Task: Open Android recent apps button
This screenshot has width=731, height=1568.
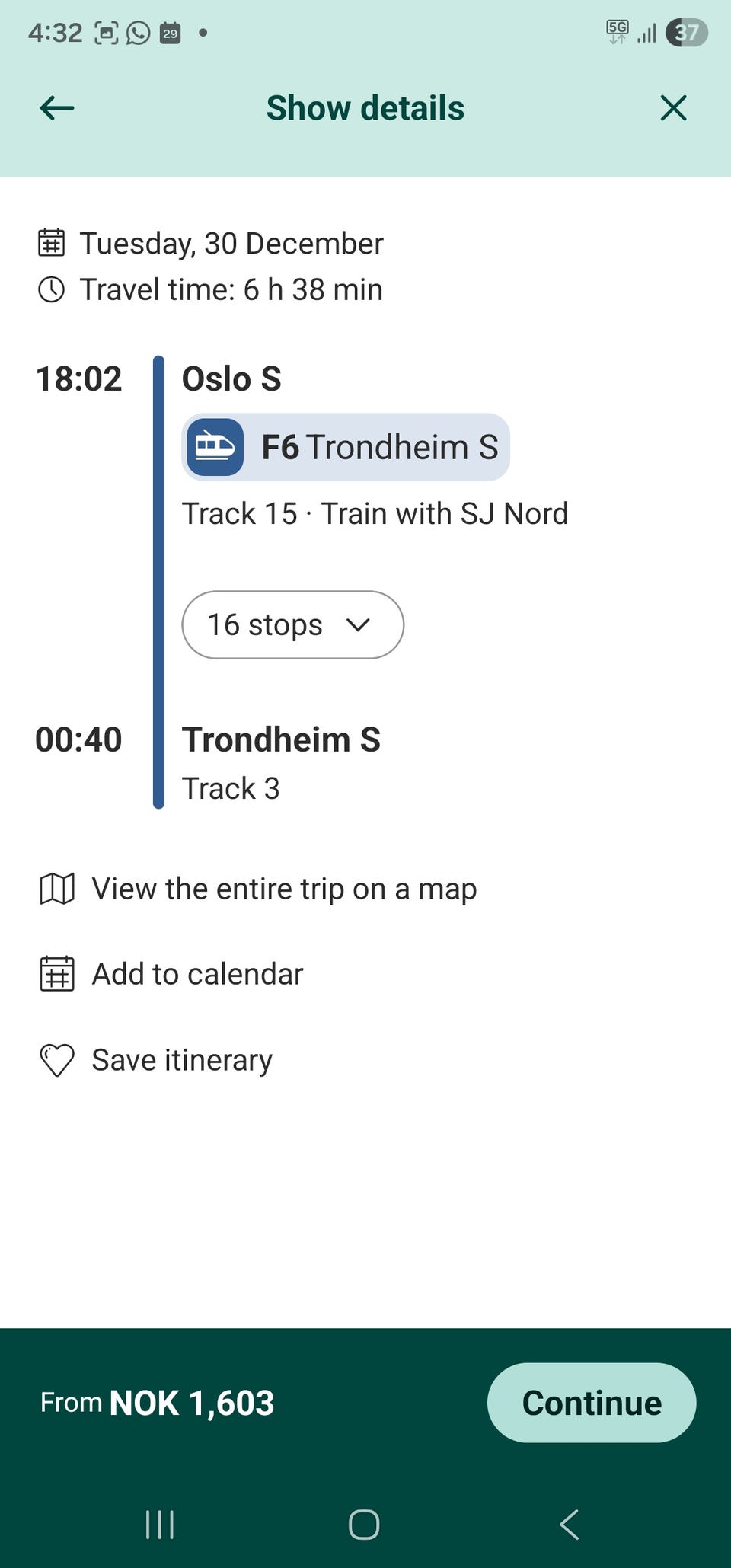Action: (x=160, y=1525)
